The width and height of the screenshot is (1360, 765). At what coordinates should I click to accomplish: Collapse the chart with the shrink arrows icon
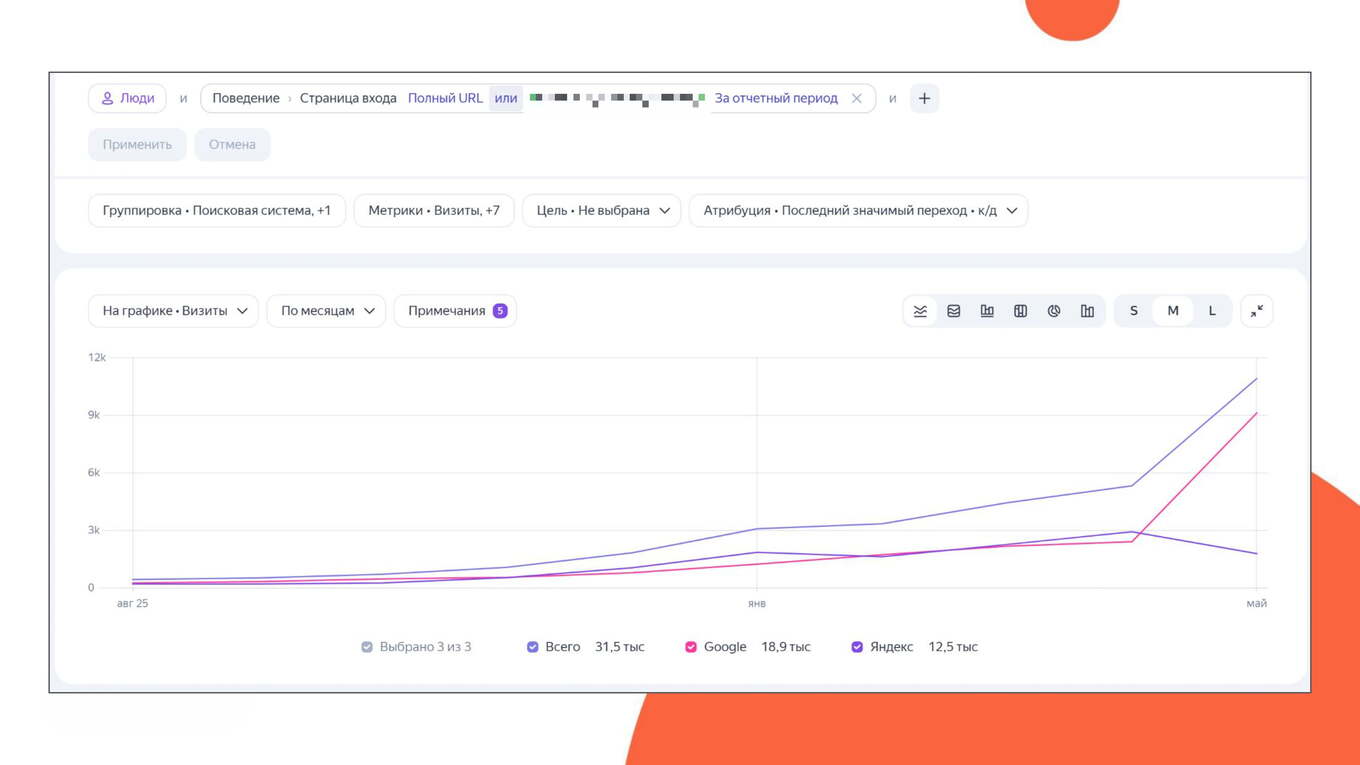[x=1257, y=311]
